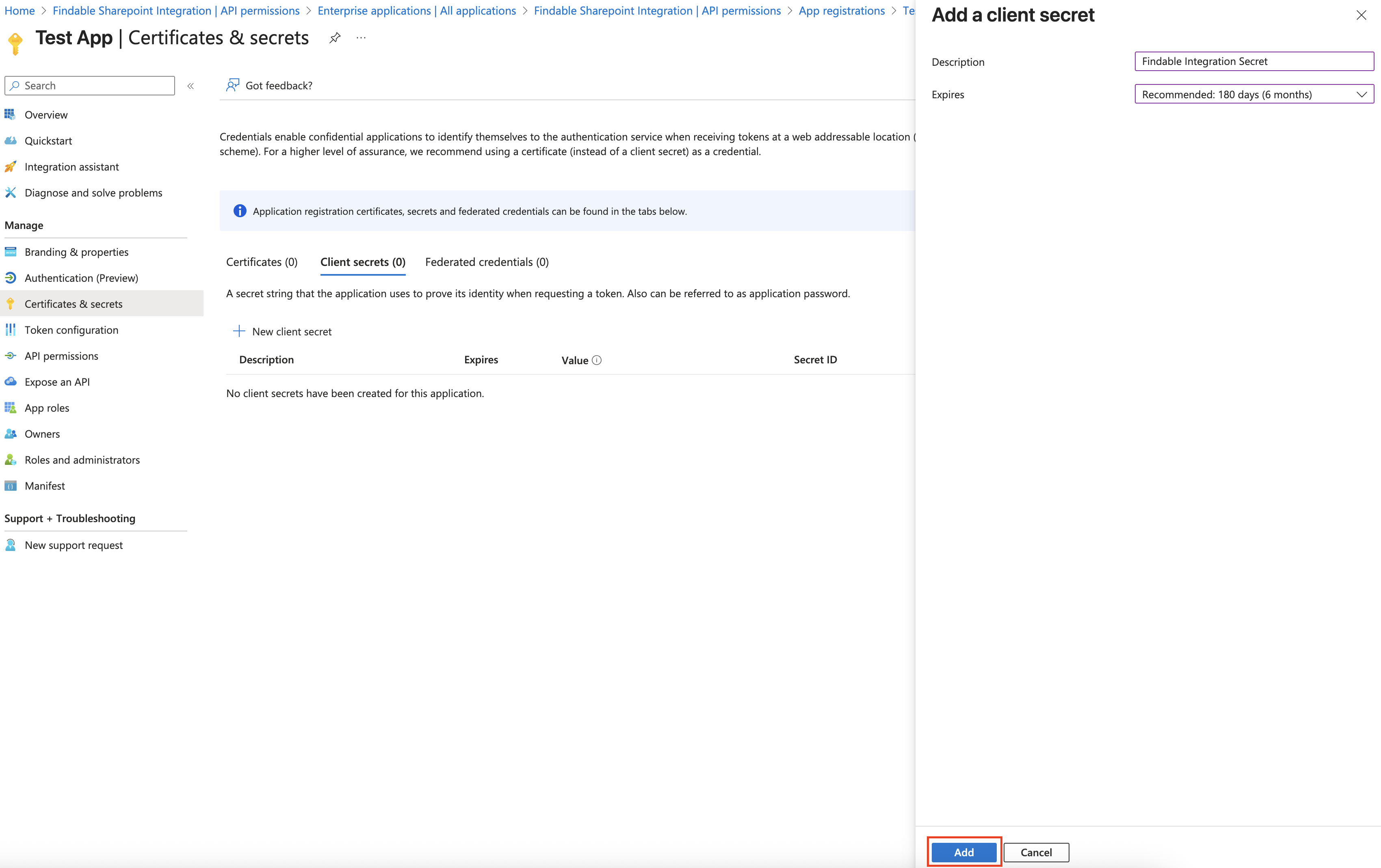Click the Description input field

coord(1254,61)
